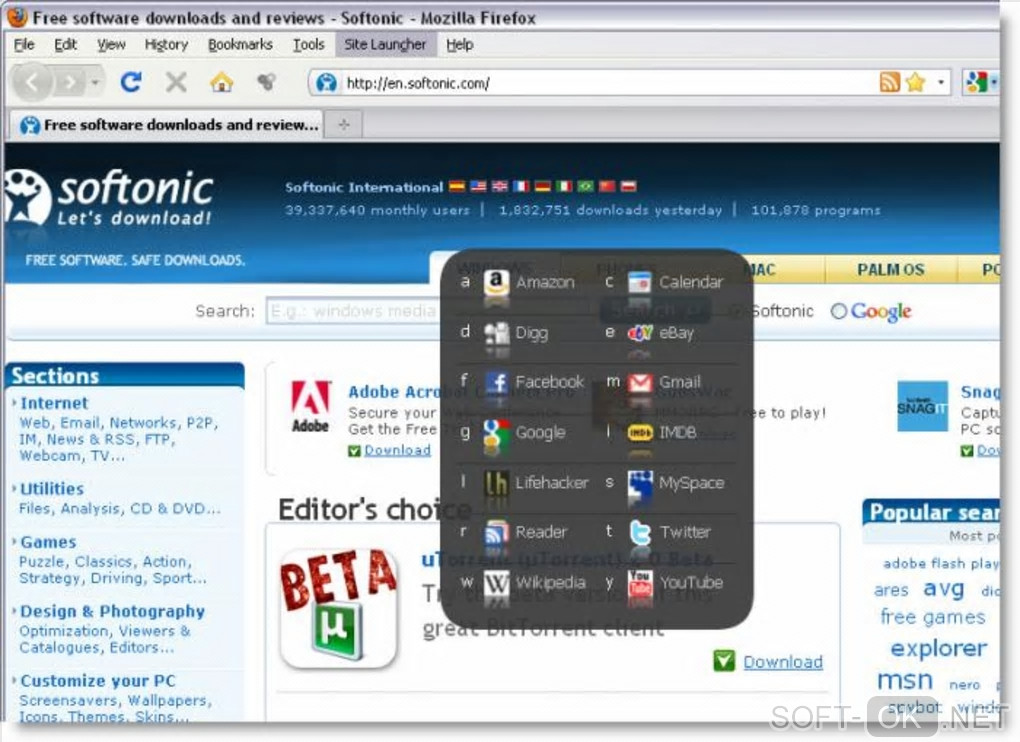The image size is (1020, 742).
Task: Click the Stop loading X button
Action: click(x=176, y=82)
